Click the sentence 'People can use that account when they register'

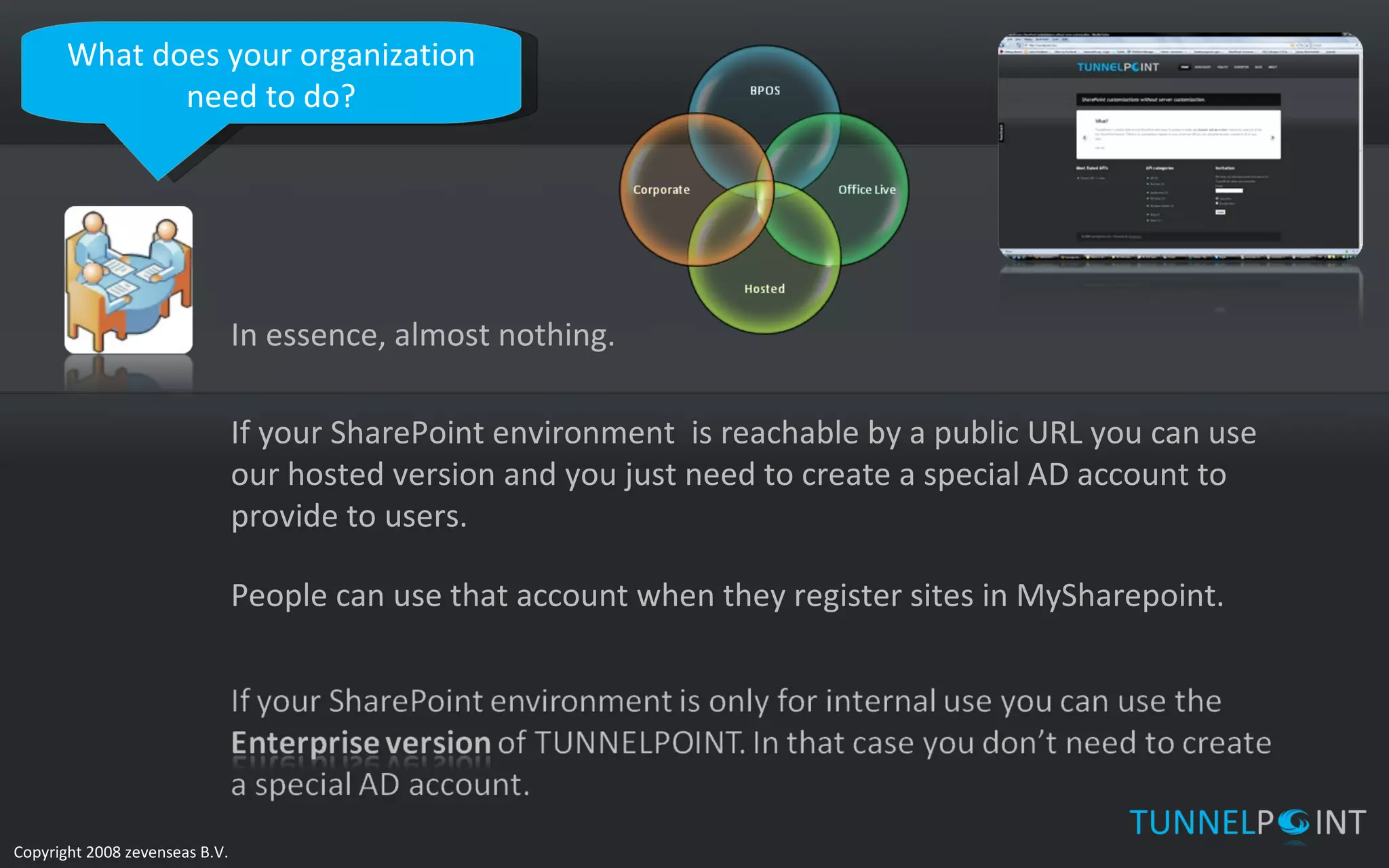(x=728, y=596)
